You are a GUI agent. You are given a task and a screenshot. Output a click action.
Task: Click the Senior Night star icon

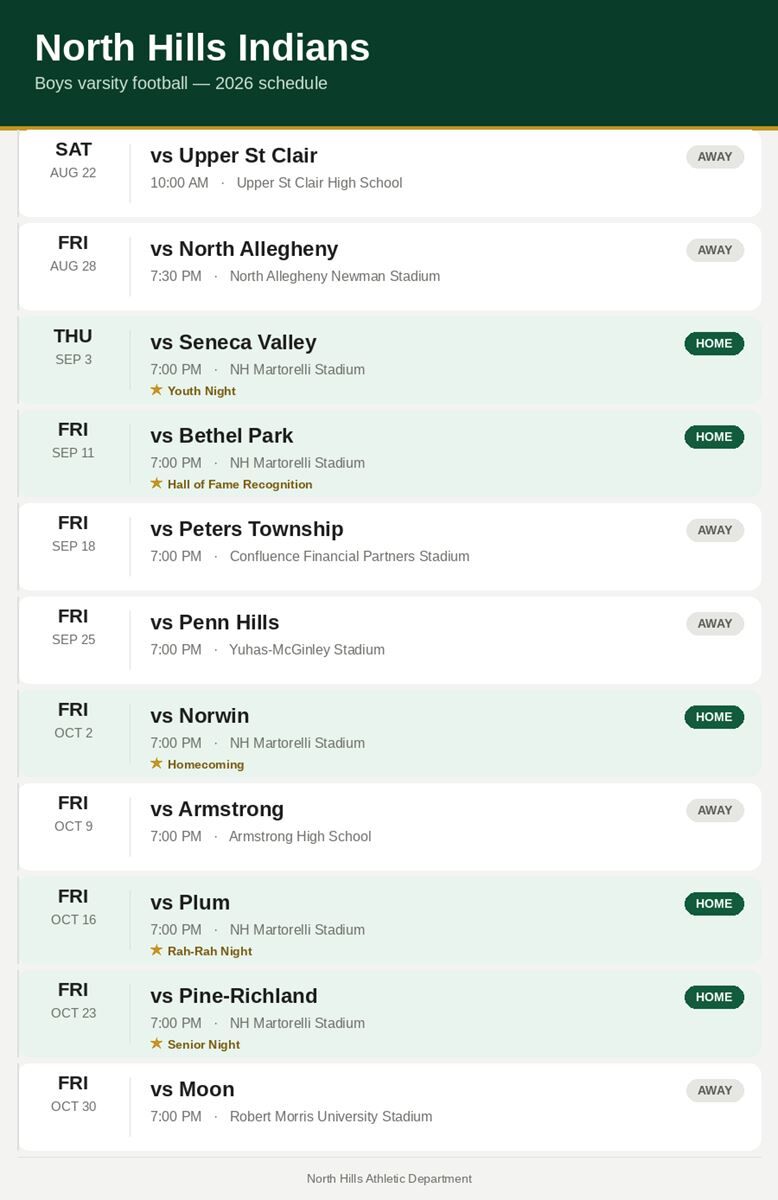coord(156,1043)
